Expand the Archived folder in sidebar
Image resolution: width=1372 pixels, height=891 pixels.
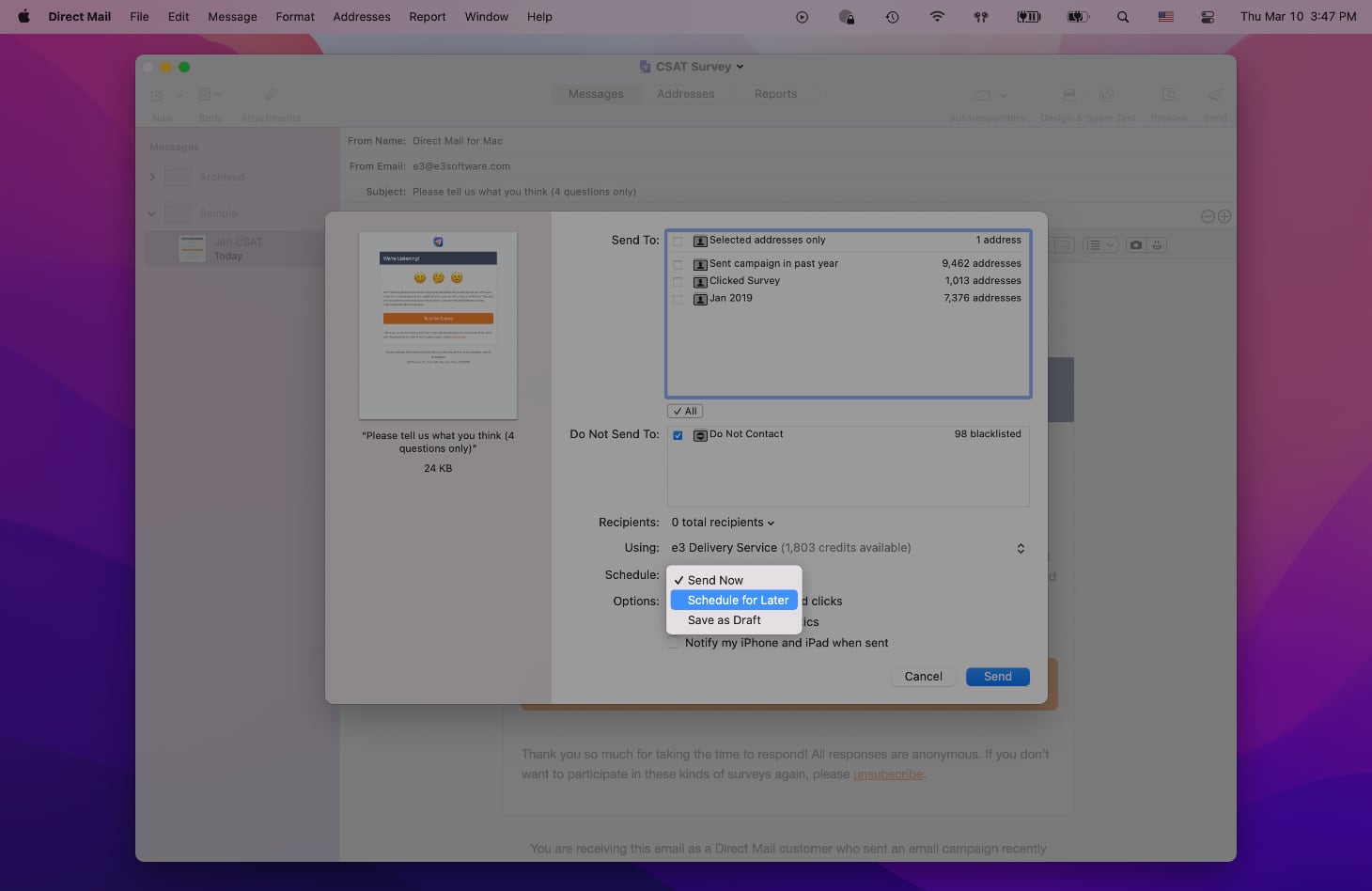[152, 177]
